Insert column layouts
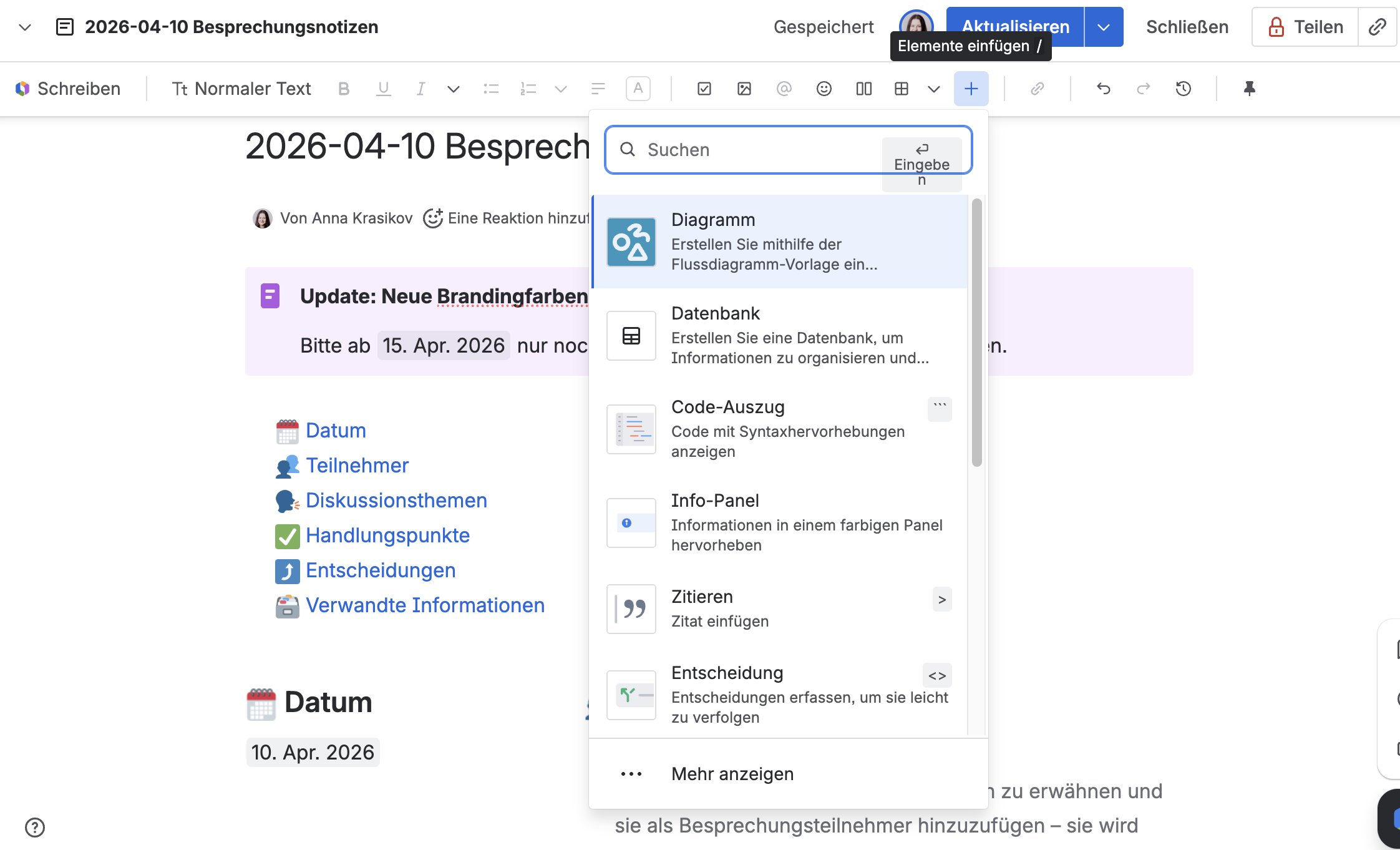 (864, 89)
